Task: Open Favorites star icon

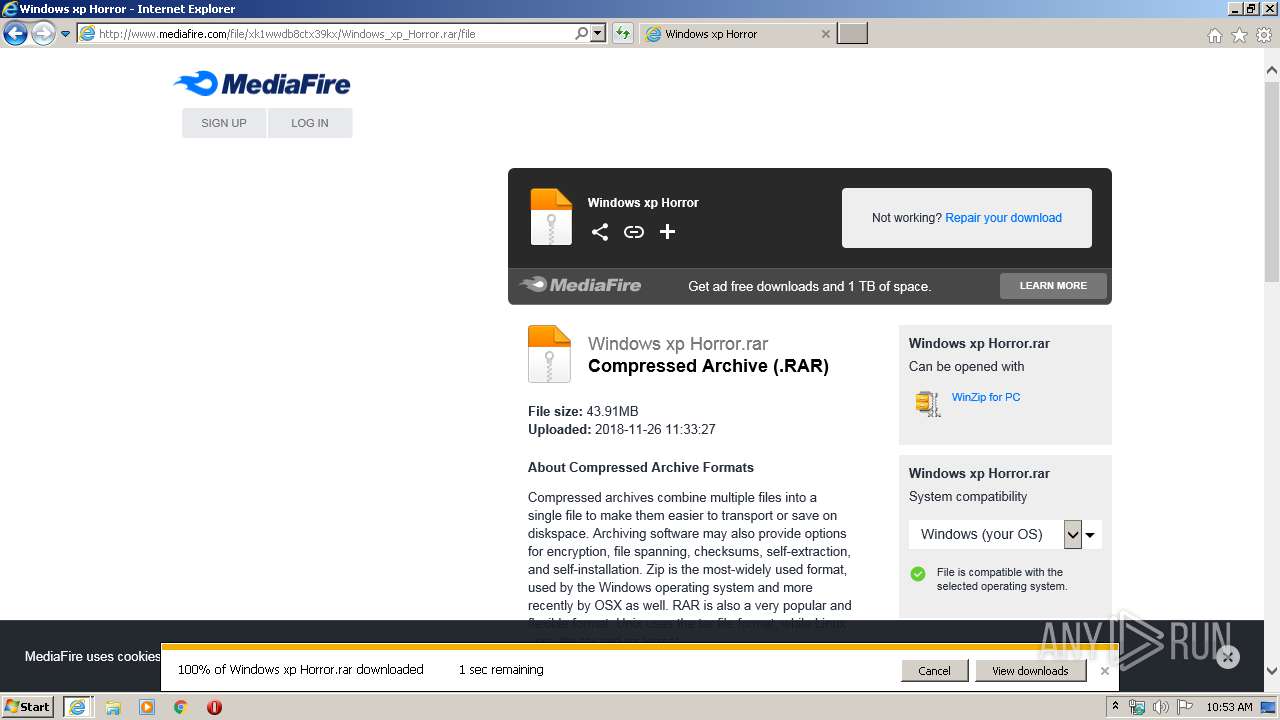Action: click(1239, 35)
